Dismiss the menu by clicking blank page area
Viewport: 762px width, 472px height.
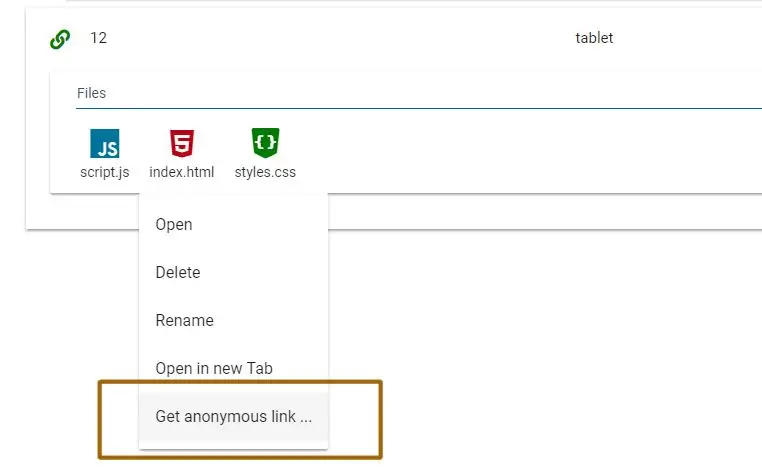point(535,340)
